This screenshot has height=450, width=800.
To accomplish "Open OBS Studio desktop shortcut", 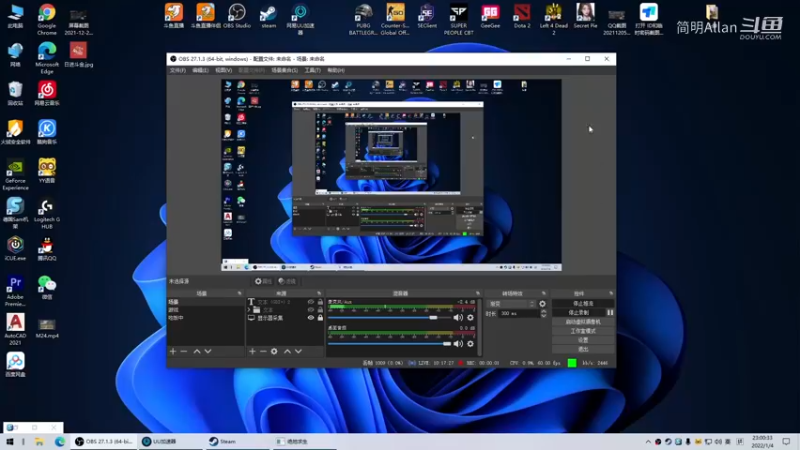I will click(237, 16).
